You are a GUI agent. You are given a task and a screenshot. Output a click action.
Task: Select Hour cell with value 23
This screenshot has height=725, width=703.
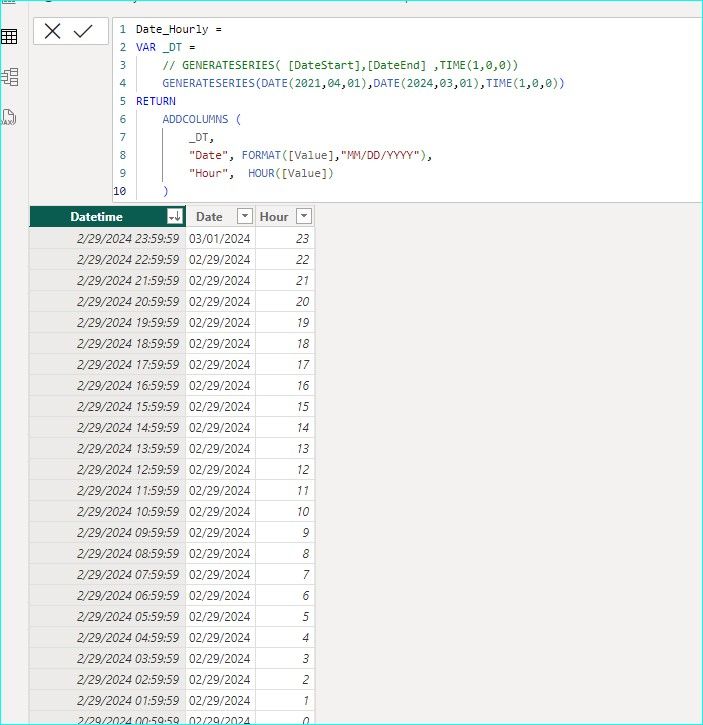[285, 239]
